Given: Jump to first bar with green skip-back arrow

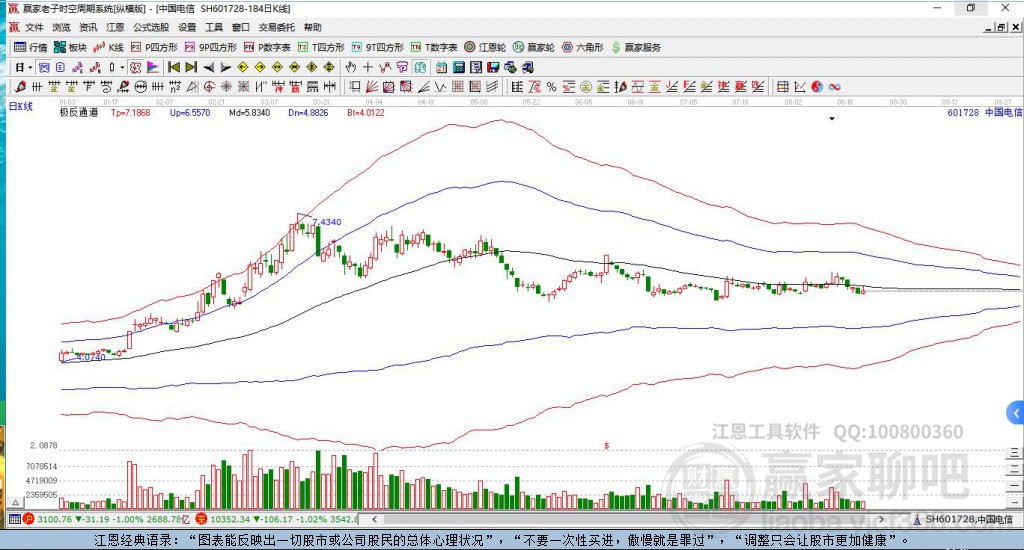Looking at the screenshot, I should 173,67.
